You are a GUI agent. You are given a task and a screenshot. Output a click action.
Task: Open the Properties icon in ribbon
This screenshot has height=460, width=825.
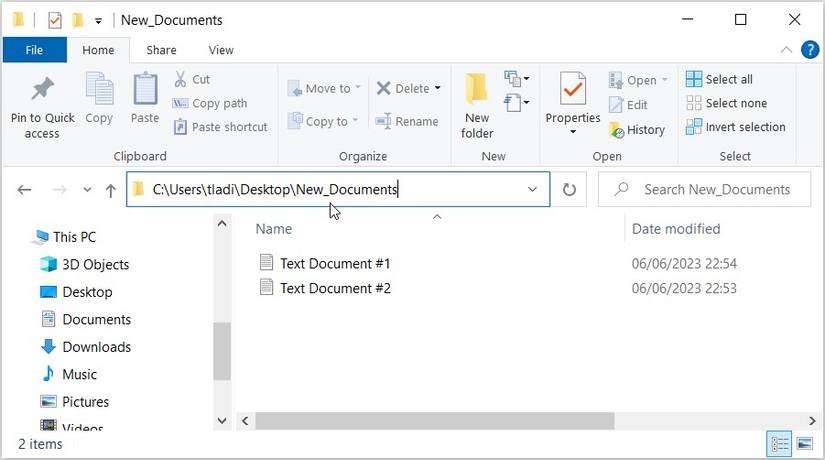pos(572,90)
